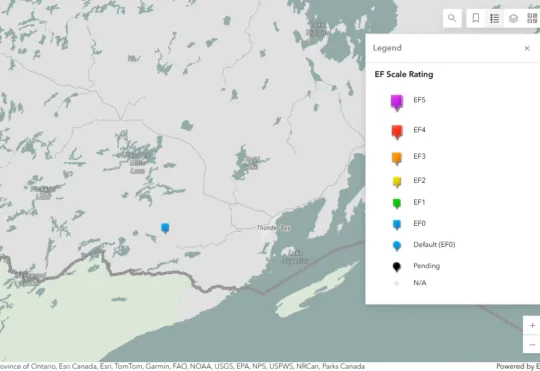Image resolution: width=540 pixels, height=371 pixels.
Task: Click the EF5 label text
Action: (x=419, y=100)
